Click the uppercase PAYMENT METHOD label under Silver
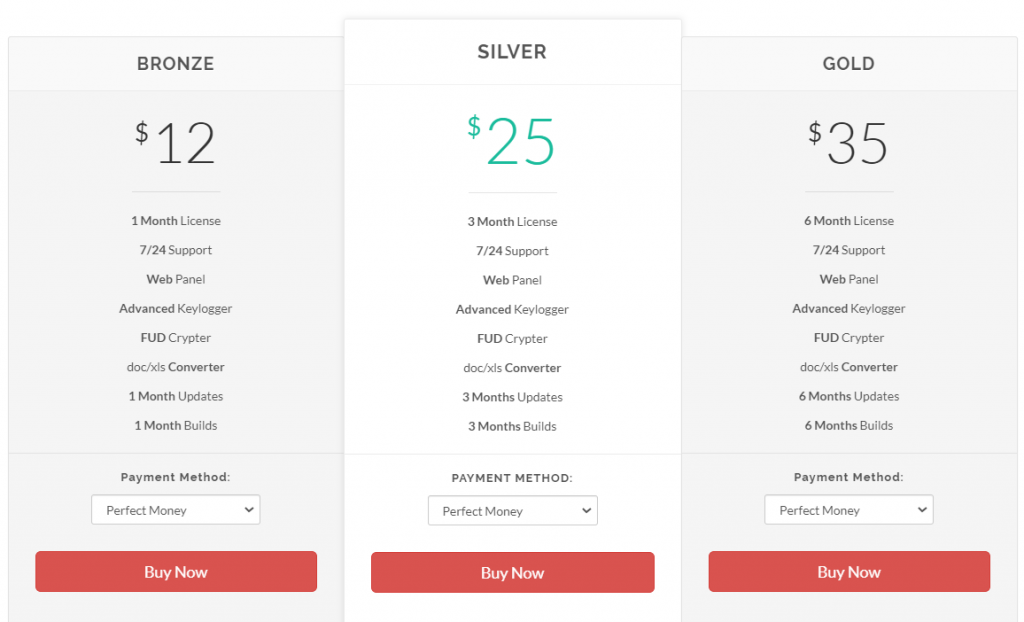 click(x=512, y=478)
